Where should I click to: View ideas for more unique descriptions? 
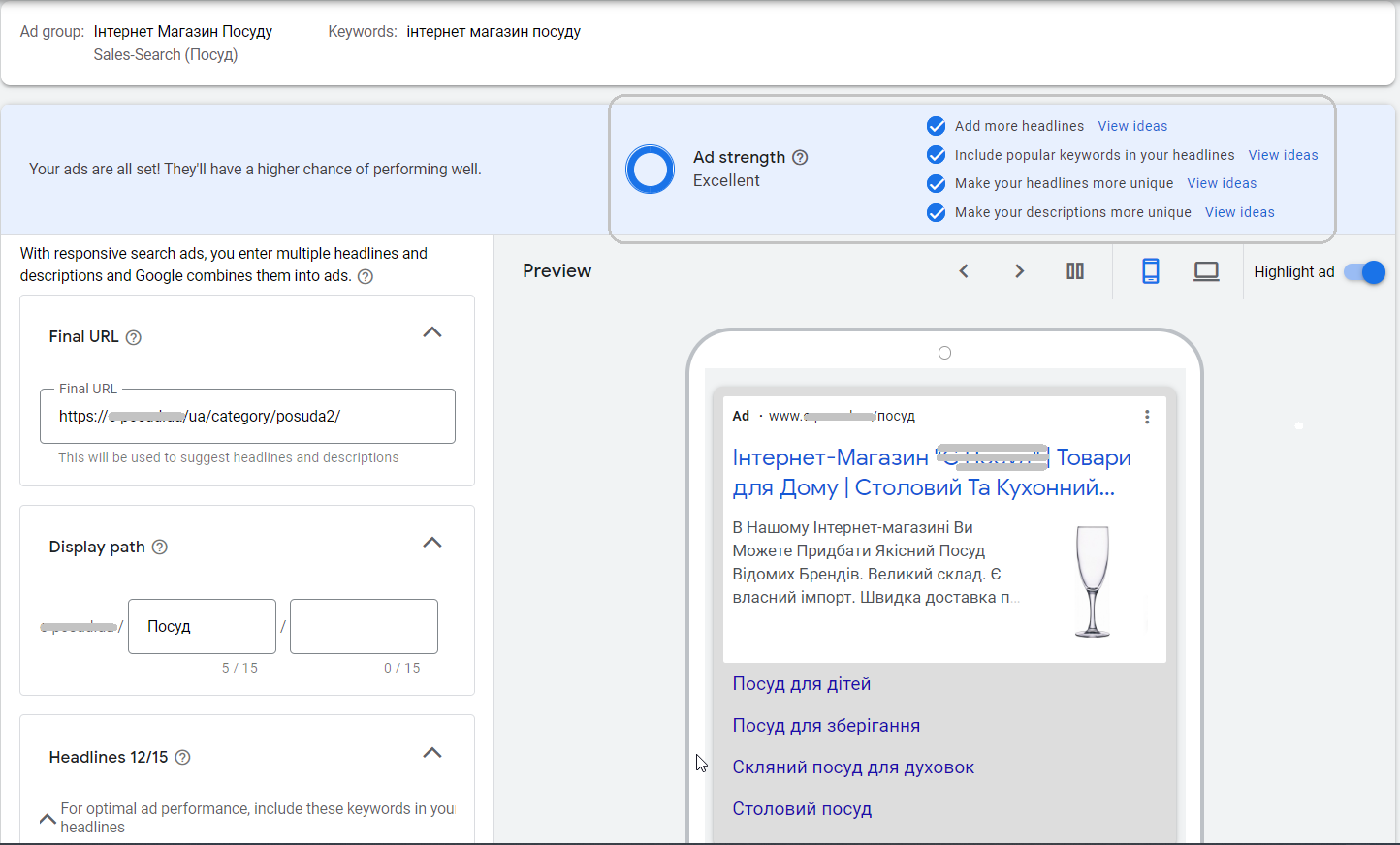[1240, 212]
